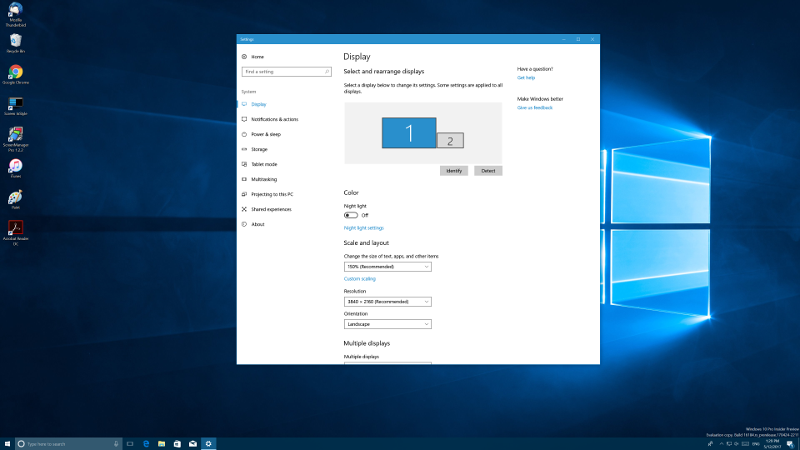The width and height of the screenshot is (800, 450).
Task: Toggle the Night light switch
Action: [351, 215]
